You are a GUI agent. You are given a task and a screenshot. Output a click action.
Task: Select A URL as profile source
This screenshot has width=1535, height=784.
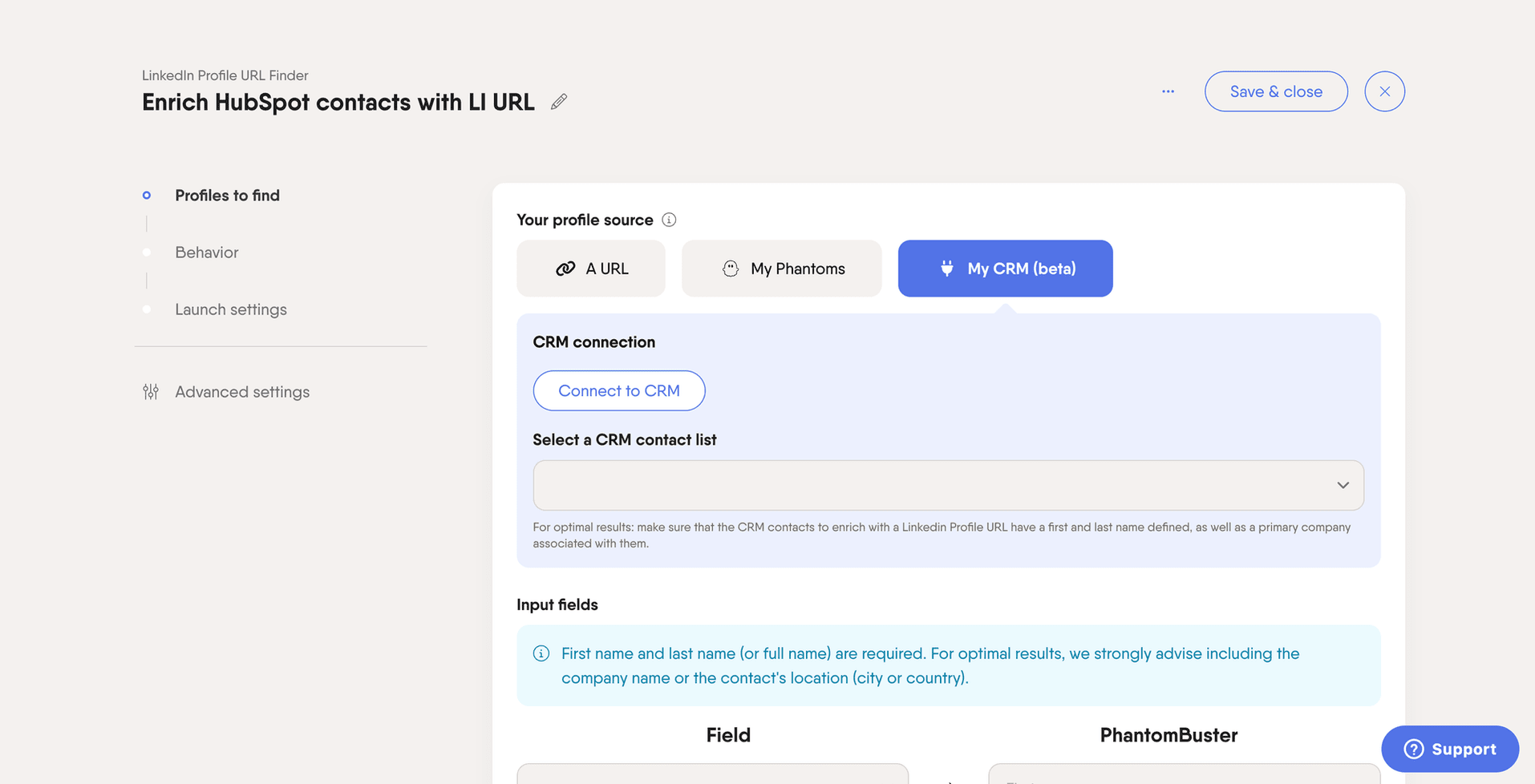591,269
